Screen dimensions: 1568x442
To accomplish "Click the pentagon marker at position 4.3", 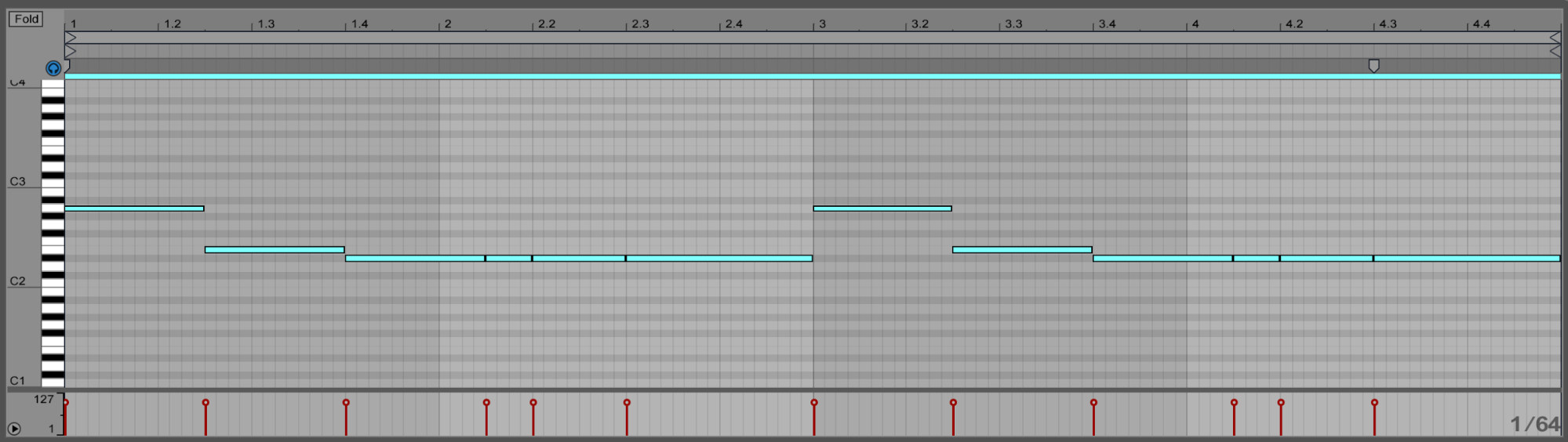I will [1373, 66].
